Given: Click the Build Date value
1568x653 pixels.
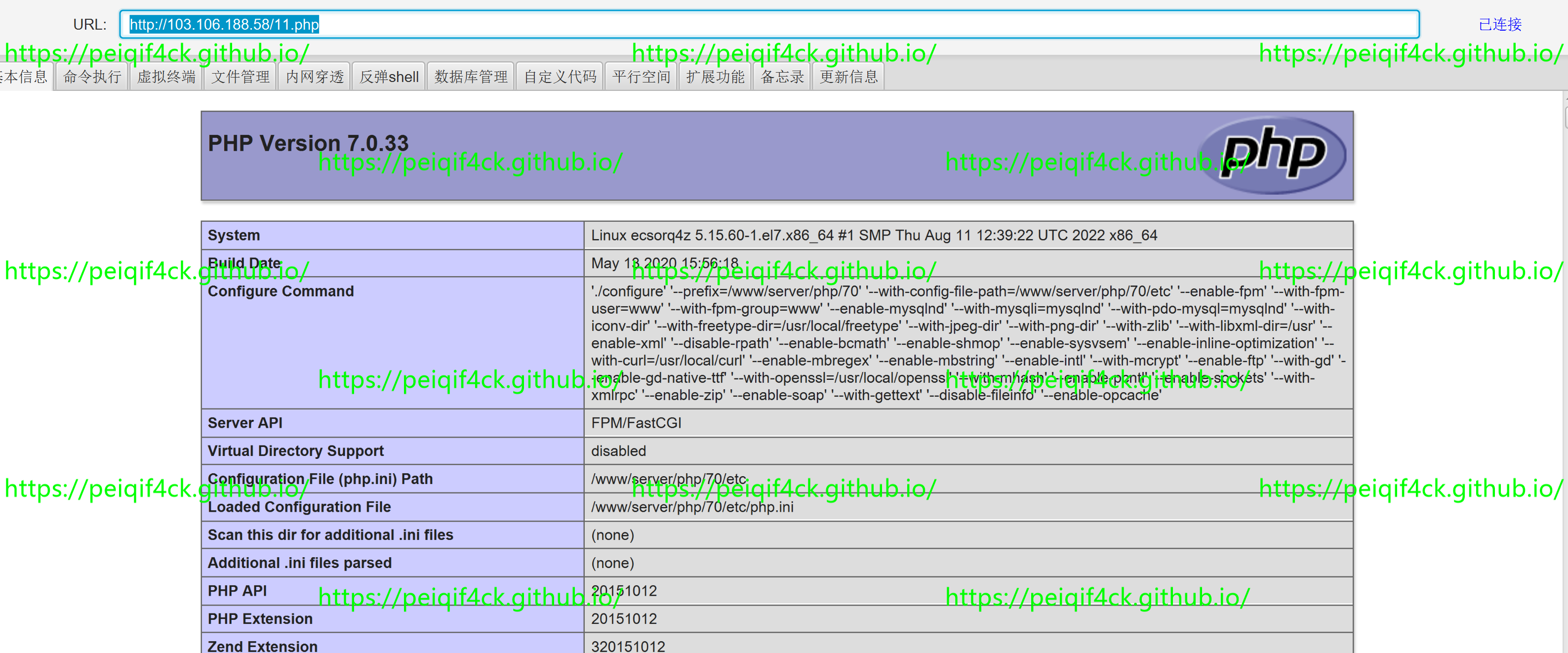Looking at the screenshot, I should point(665,263).
